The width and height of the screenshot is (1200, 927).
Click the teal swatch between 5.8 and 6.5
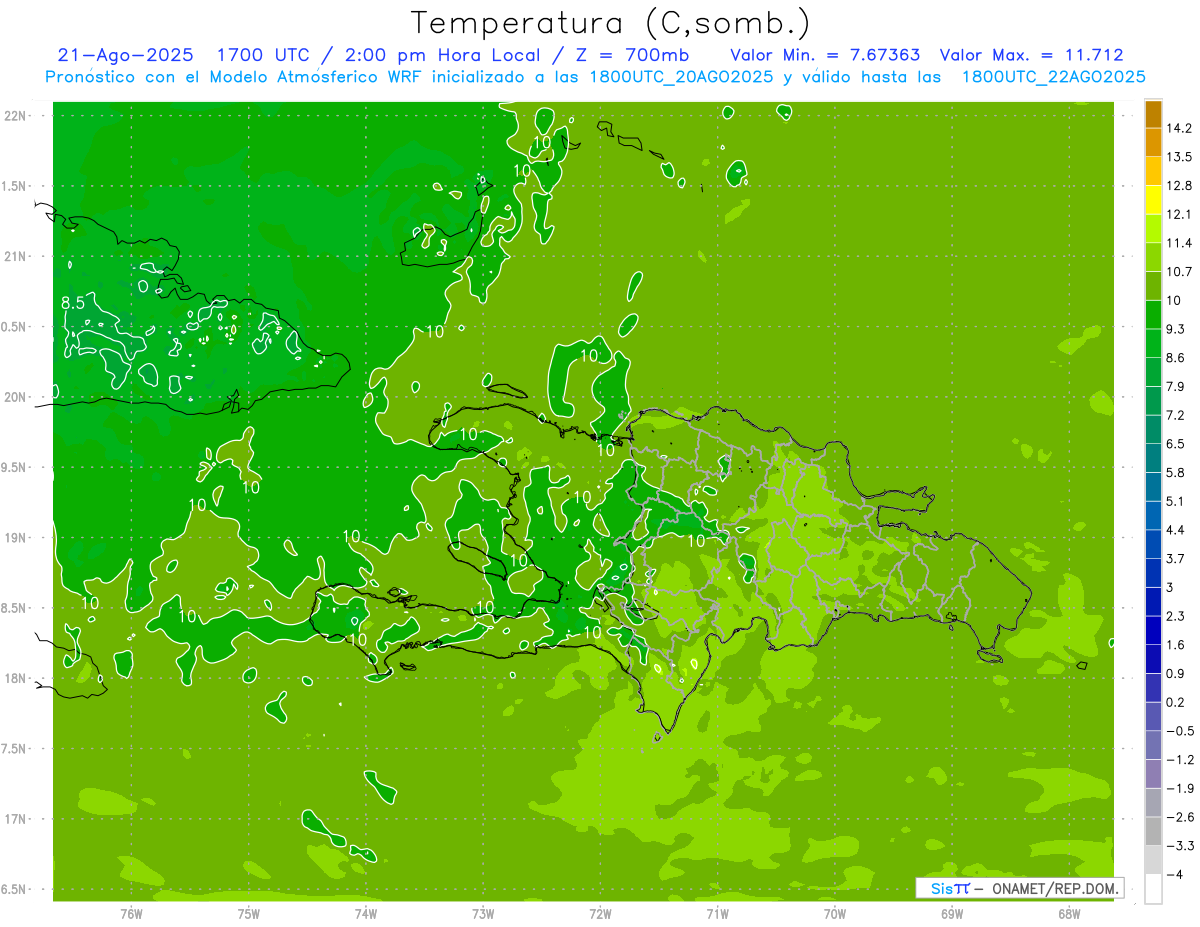point(1153,458)
